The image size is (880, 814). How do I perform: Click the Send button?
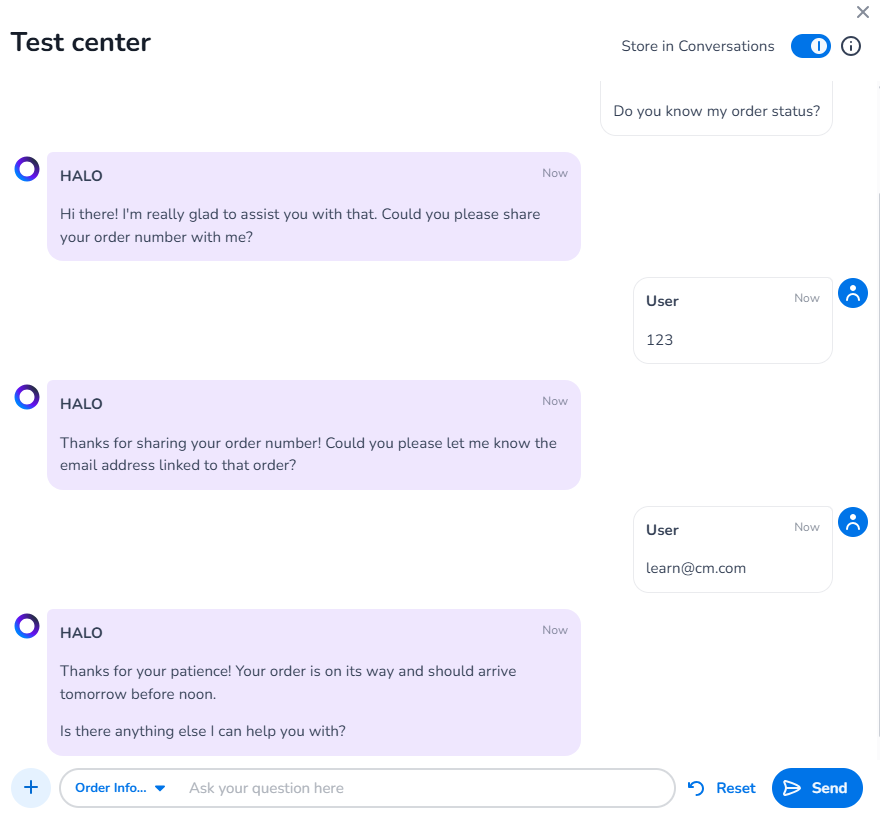817,788
